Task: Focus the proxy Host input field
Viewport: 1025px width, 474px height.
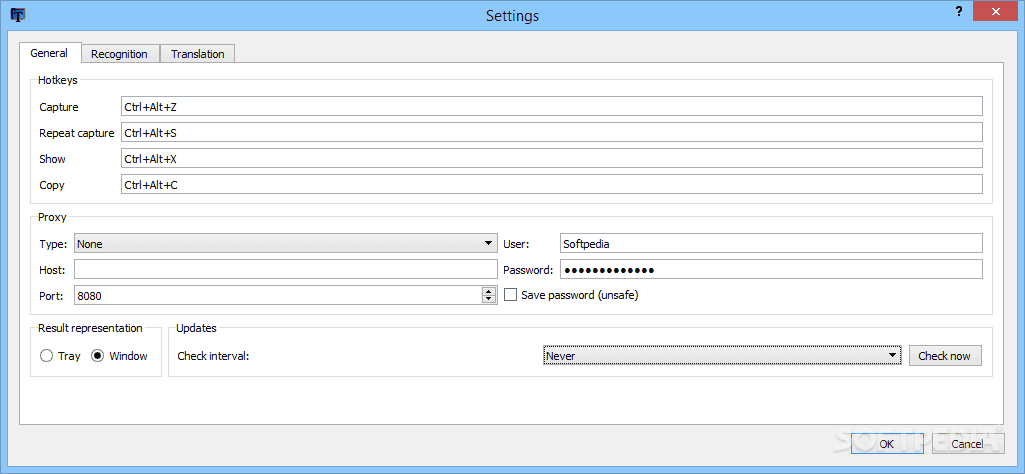Action: click(285, 269)
